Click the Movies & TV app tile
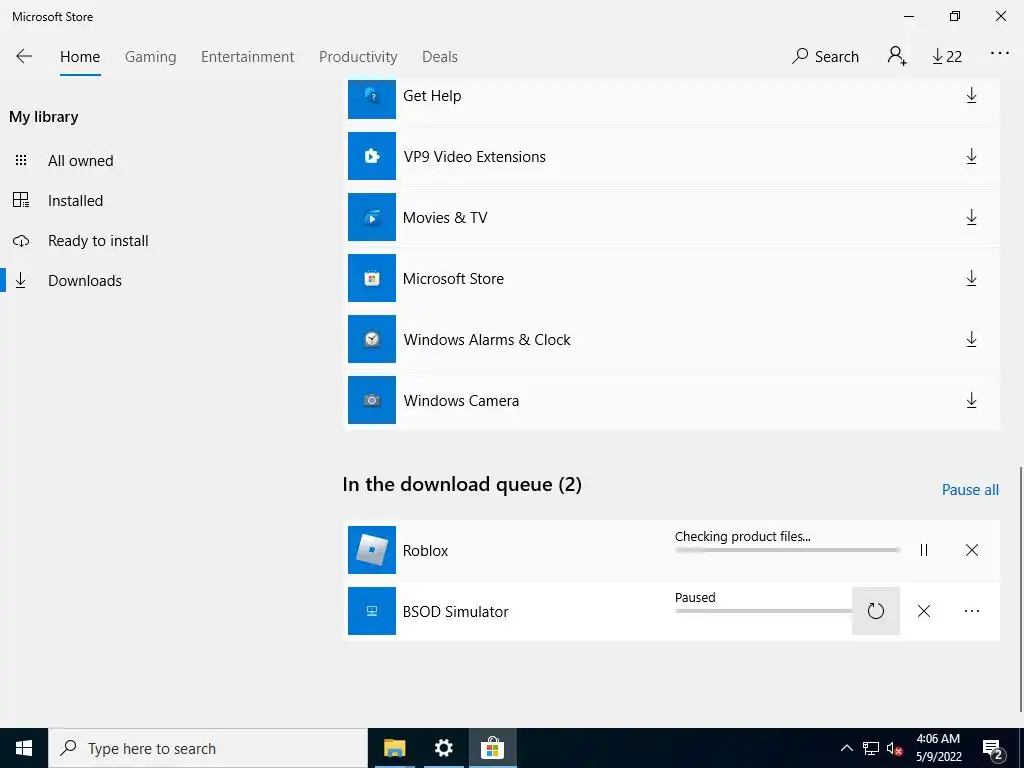The image size is (1024, 768). (372, 217)
